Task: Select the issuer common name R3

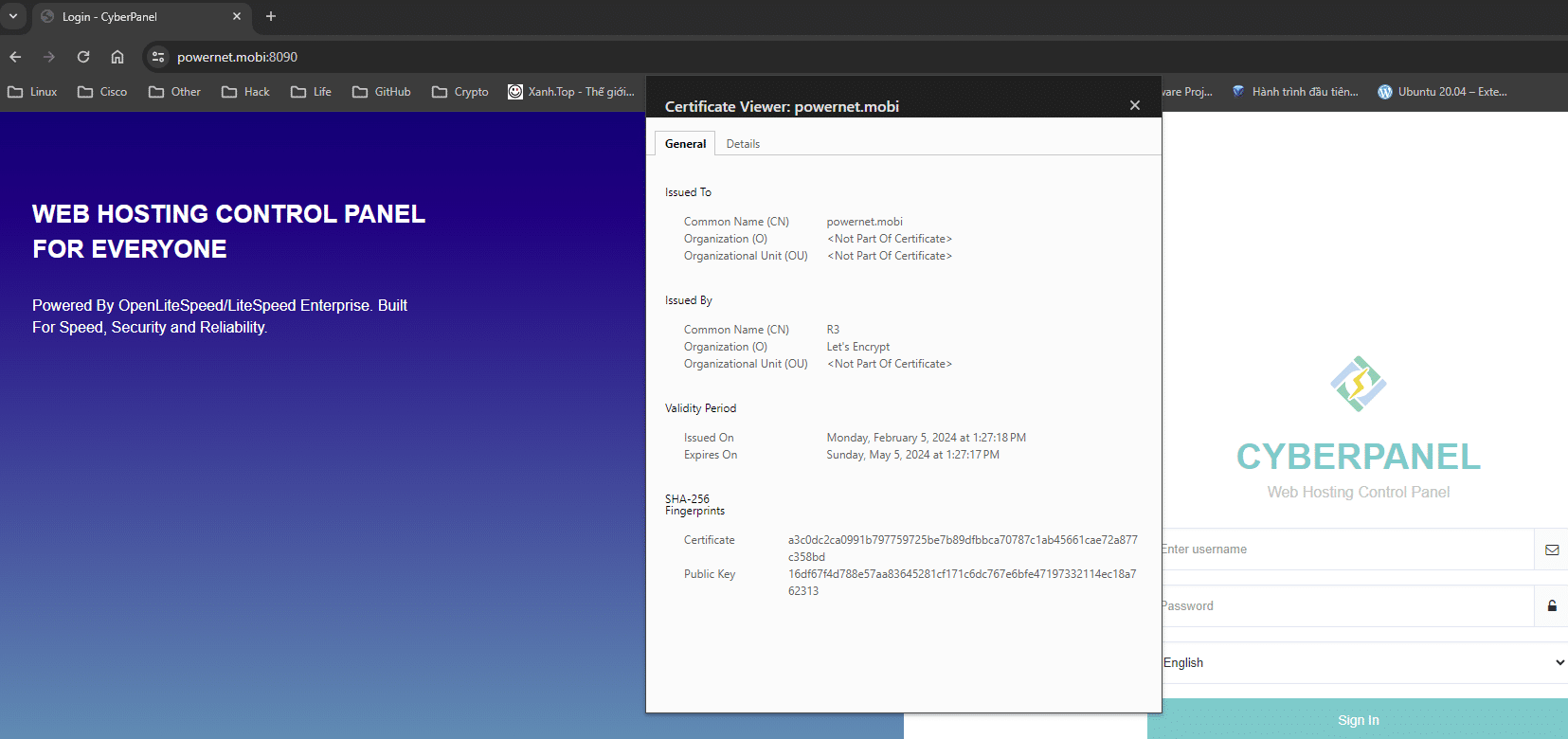Action: click(x=833, y=330)
